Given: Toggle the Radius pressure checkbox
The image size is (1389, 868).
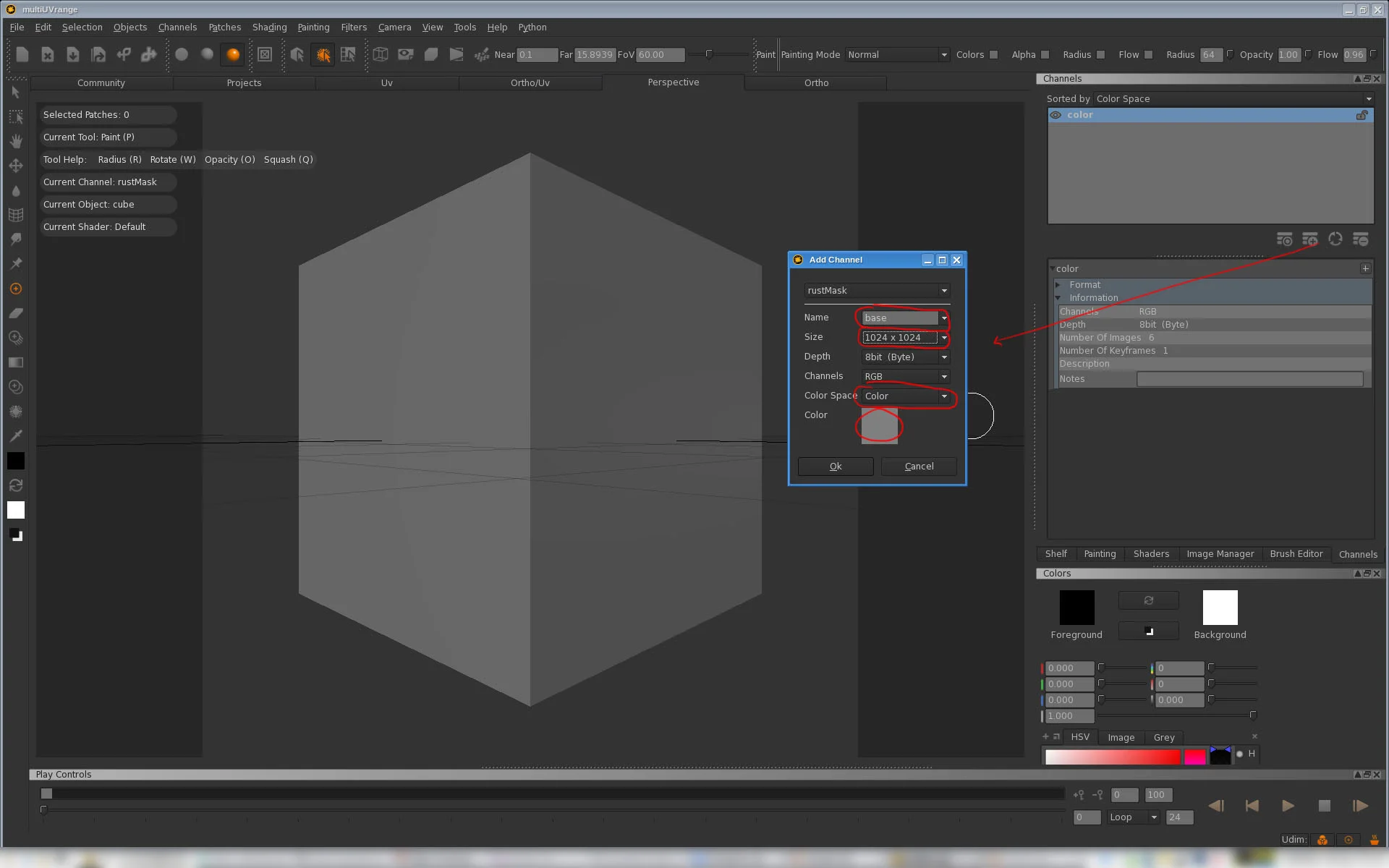Looking at the screenshot, I should click(x=1101, y=55).
